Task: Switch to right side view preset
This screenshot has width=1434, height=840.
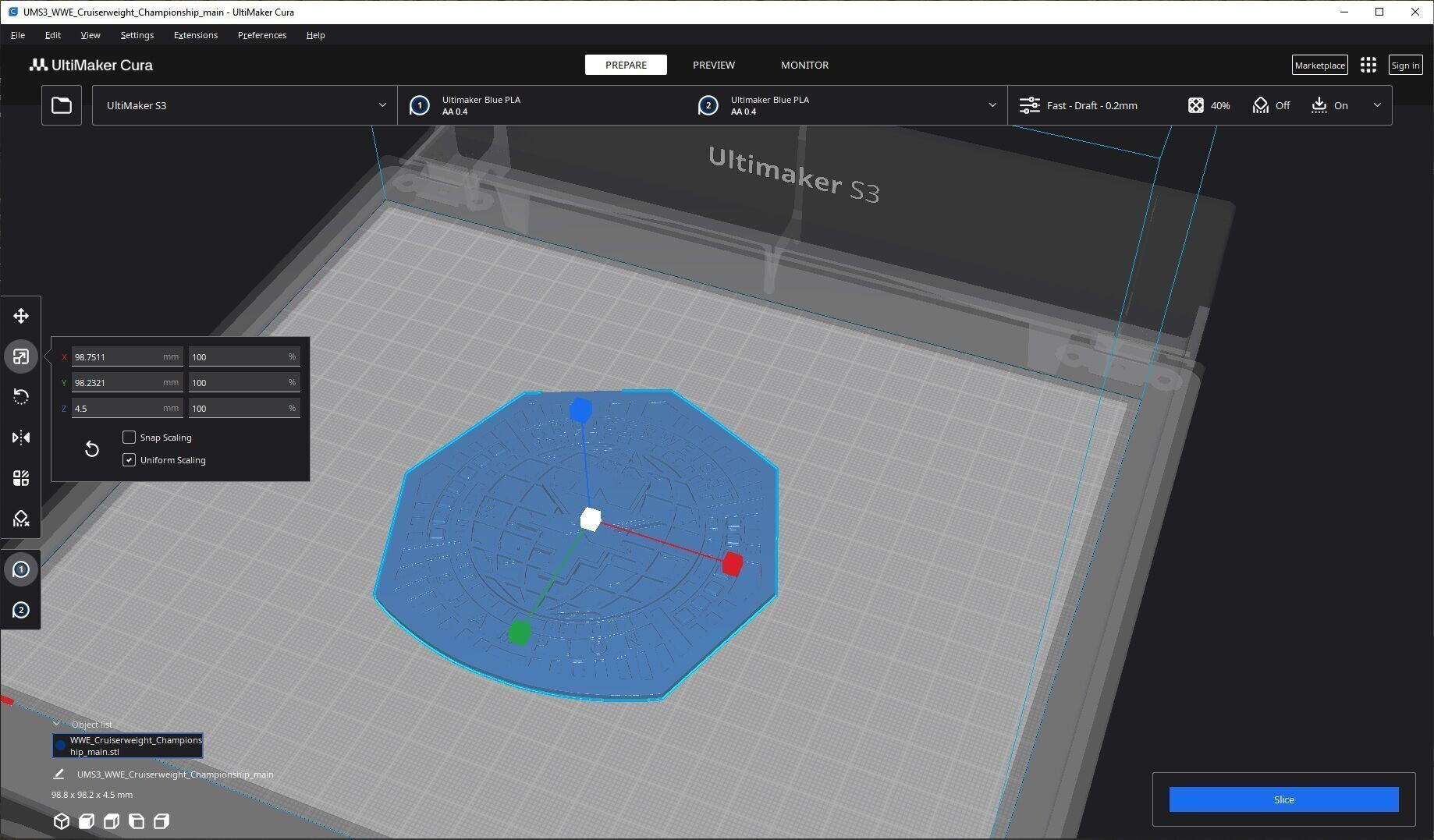Action: [162, 821]
